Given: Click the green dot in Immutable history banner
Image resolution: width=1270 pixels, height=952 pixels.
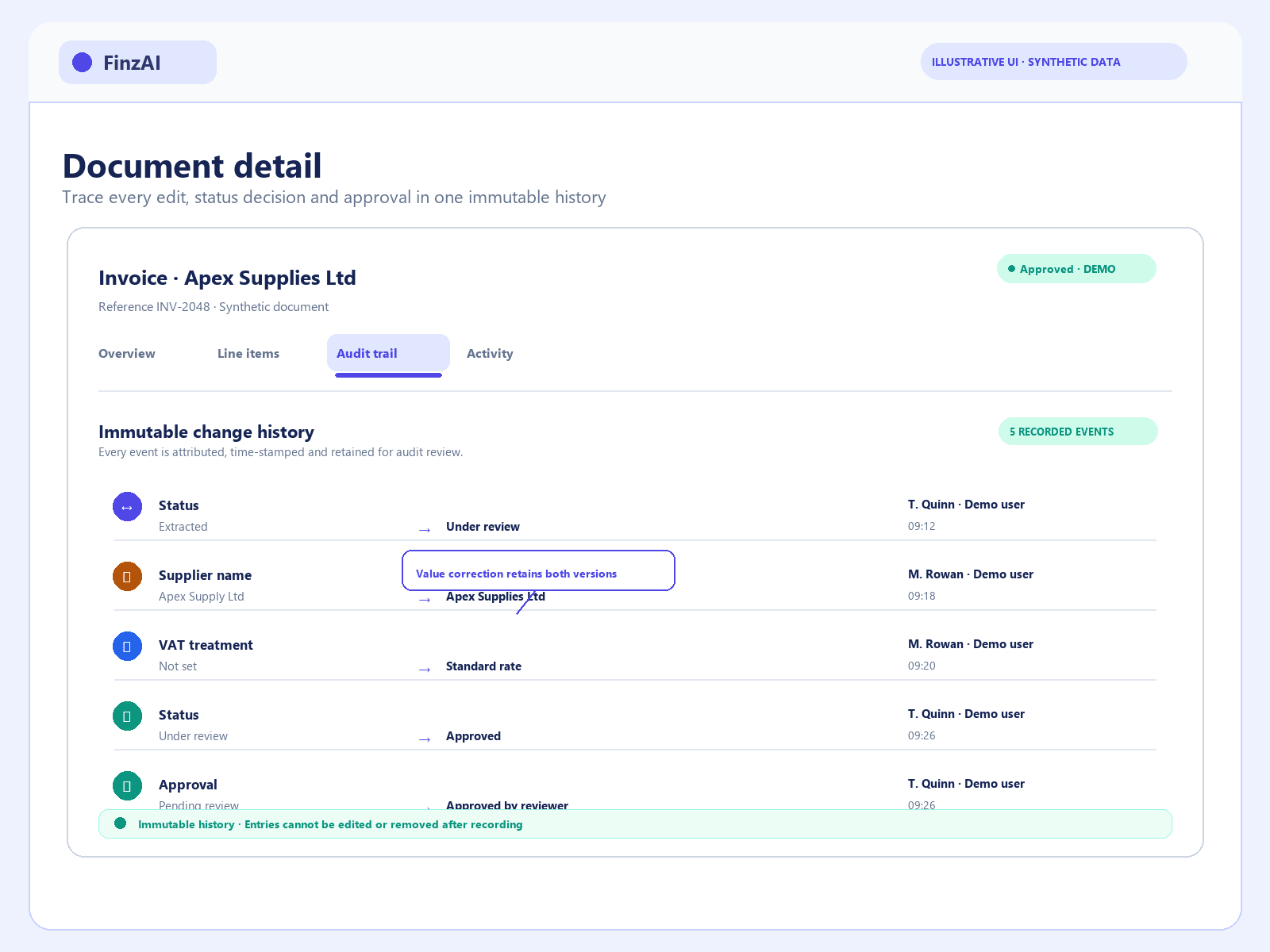Looking at the screenshot, I should (121, 823).
